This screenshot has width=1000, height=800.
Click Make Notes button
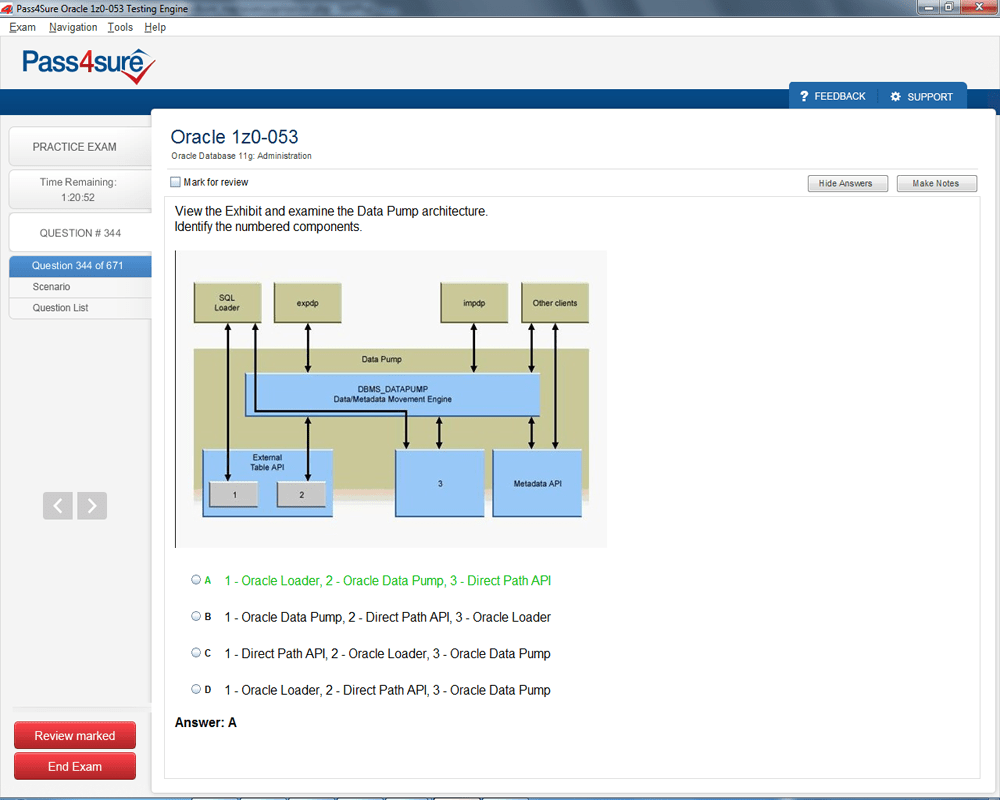936,184
